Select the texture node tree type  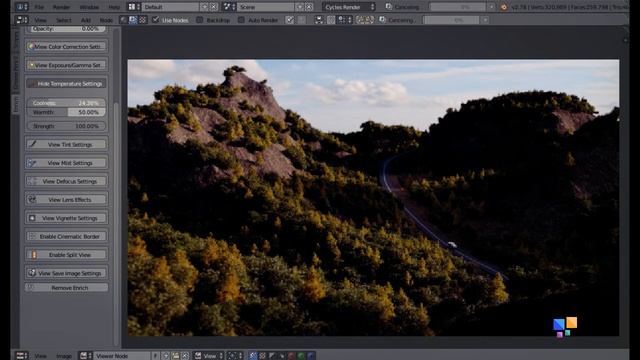143,20
